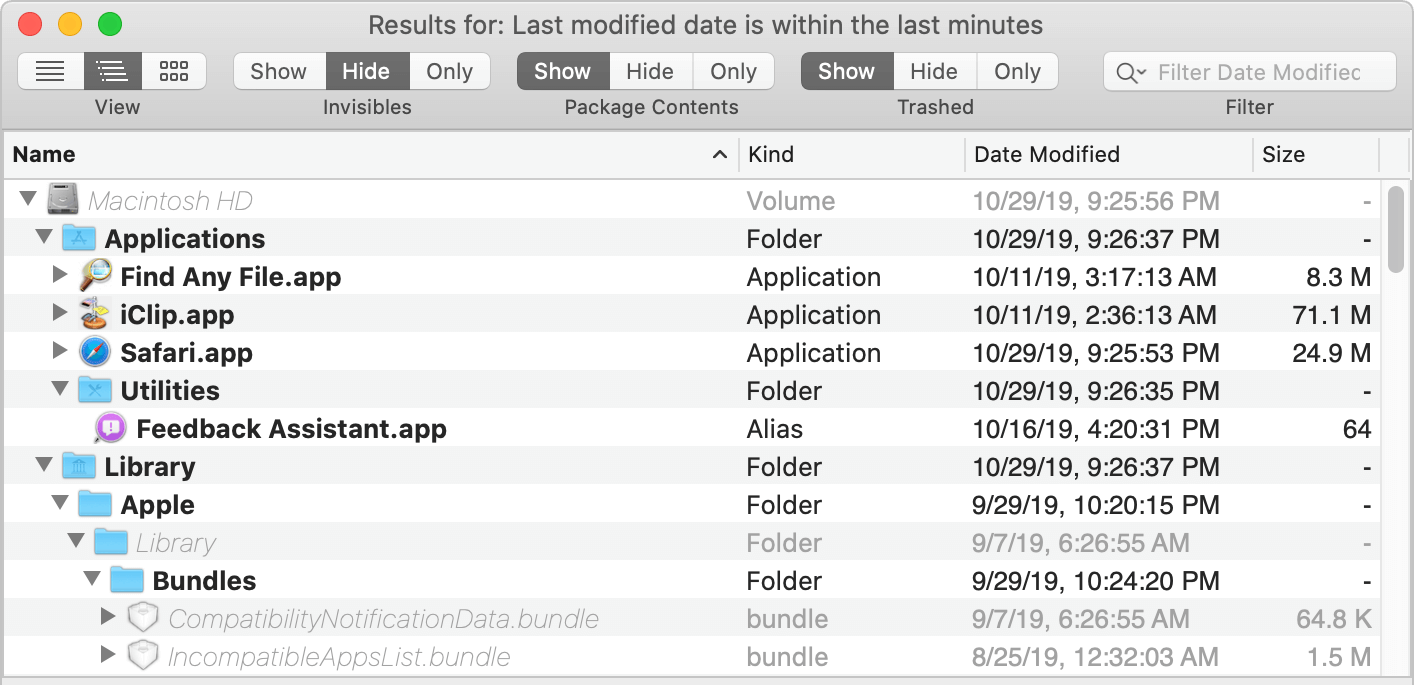Click the Feedback Assistant alias icon
The height and width of the screenshot is (685, 1414).
pos(110,429)
